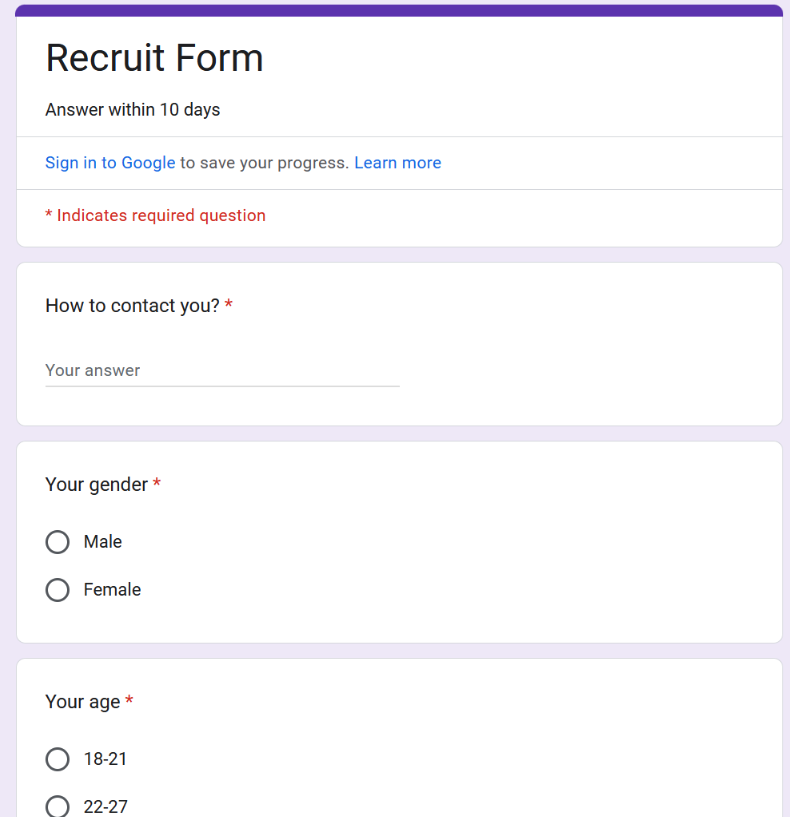The height and width of the screenshot is (817, 790).
Task: Focus the Your answer text field
Action: point(222,371)
